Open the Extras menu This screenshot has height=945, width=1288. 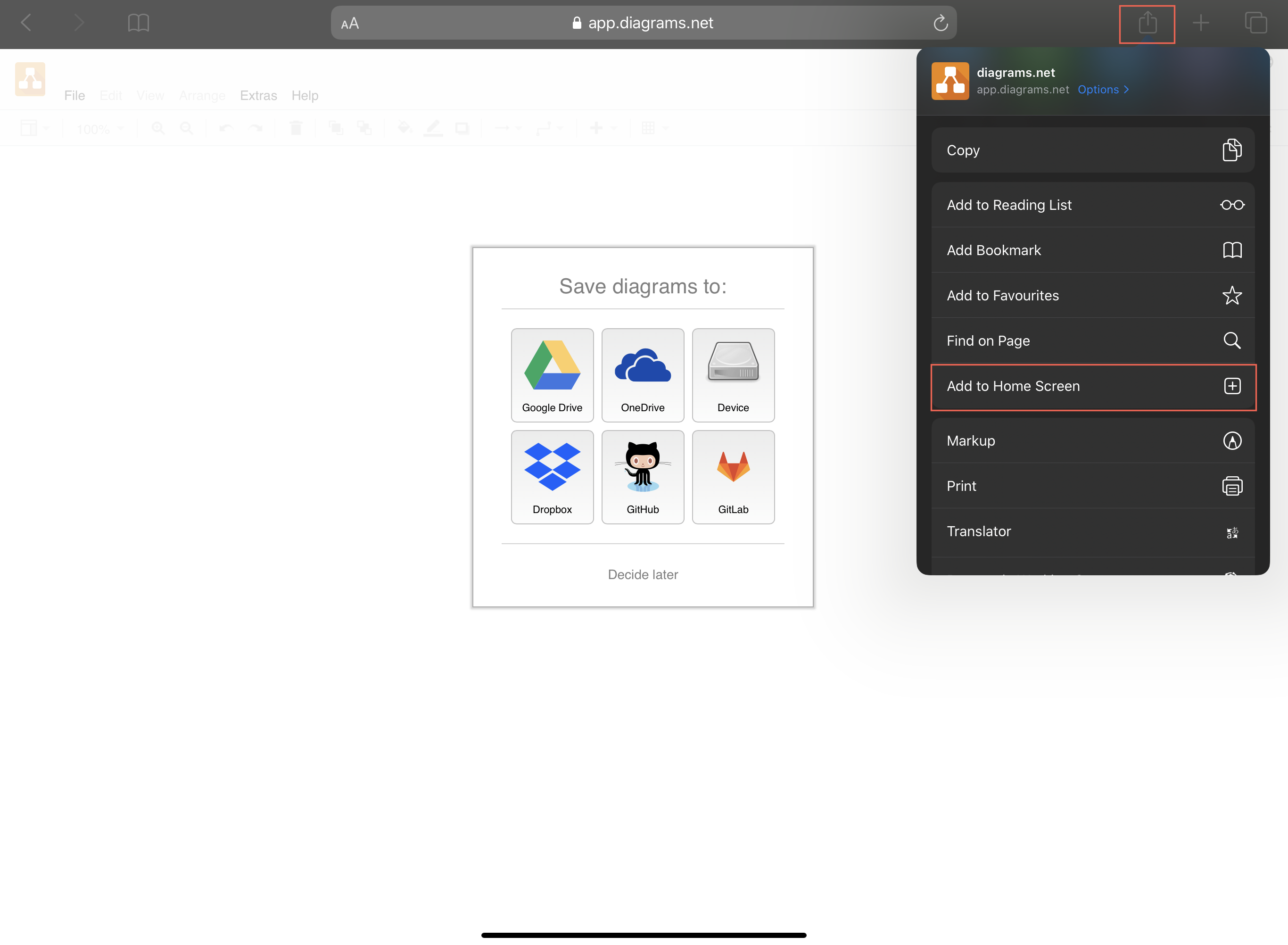(258, 95)
